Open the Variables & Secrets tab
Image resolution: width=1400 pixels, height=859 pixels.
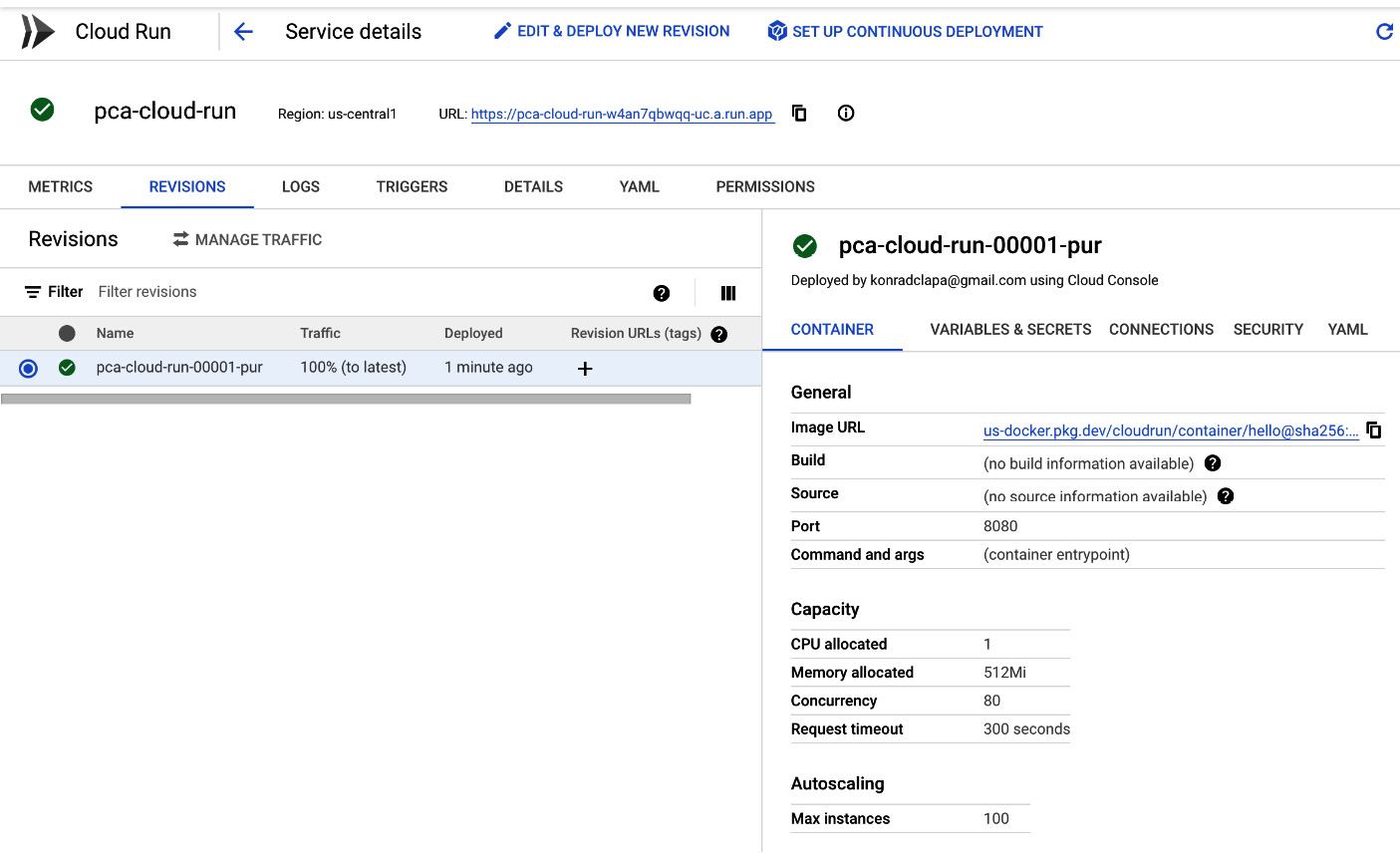tap(1010, 330)
